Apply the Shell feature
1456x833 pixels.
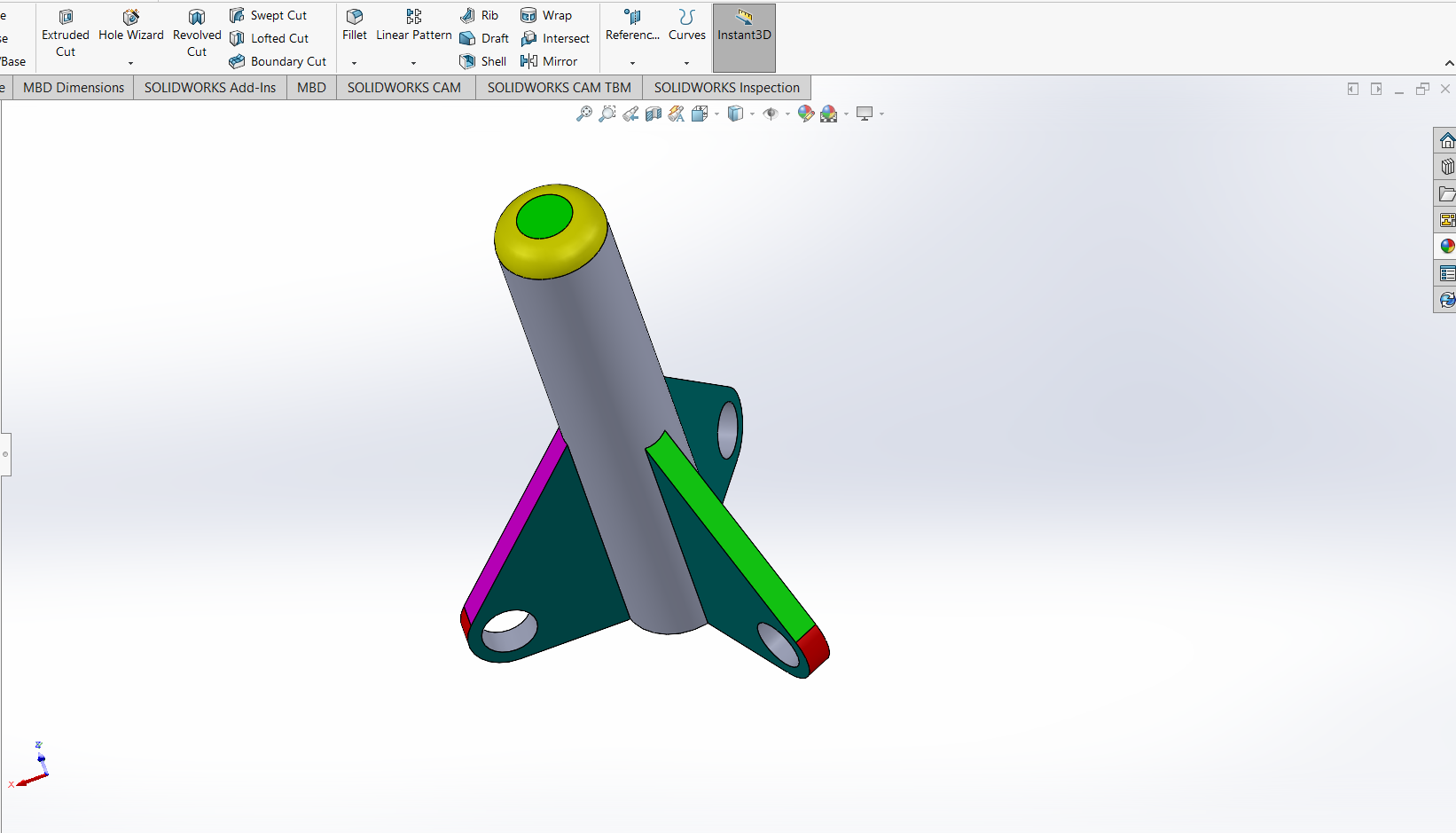pyautogui.click(x=483, y=61)
